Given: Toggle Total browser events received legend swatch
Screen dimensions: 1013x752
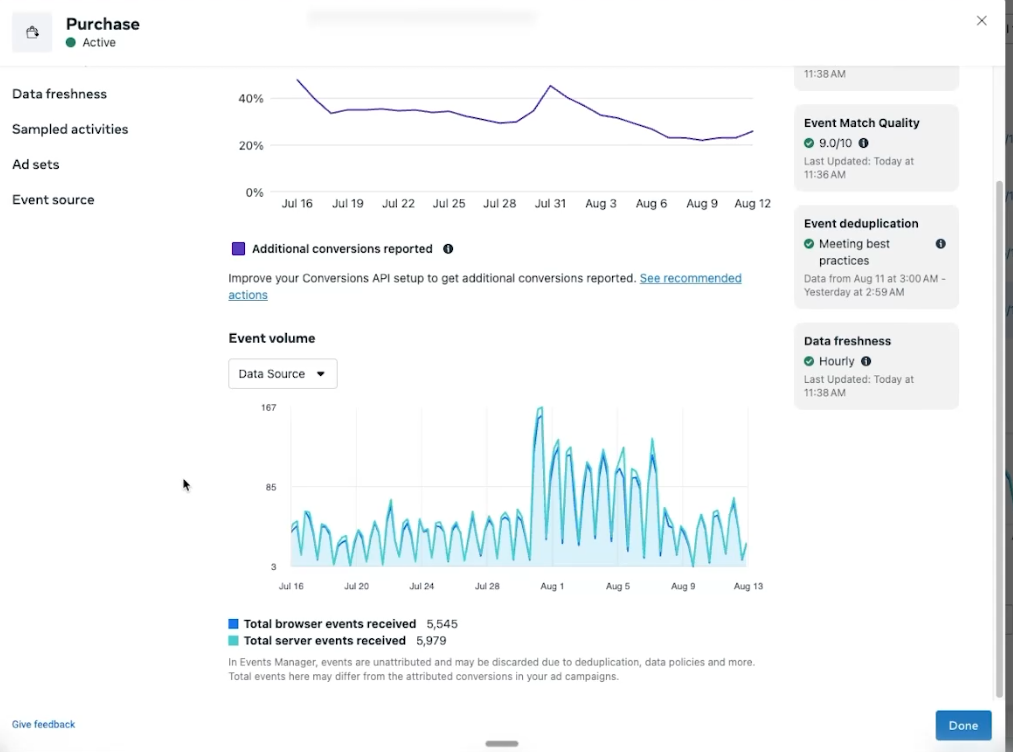Looking at the screenshot, I should point(233,623).
